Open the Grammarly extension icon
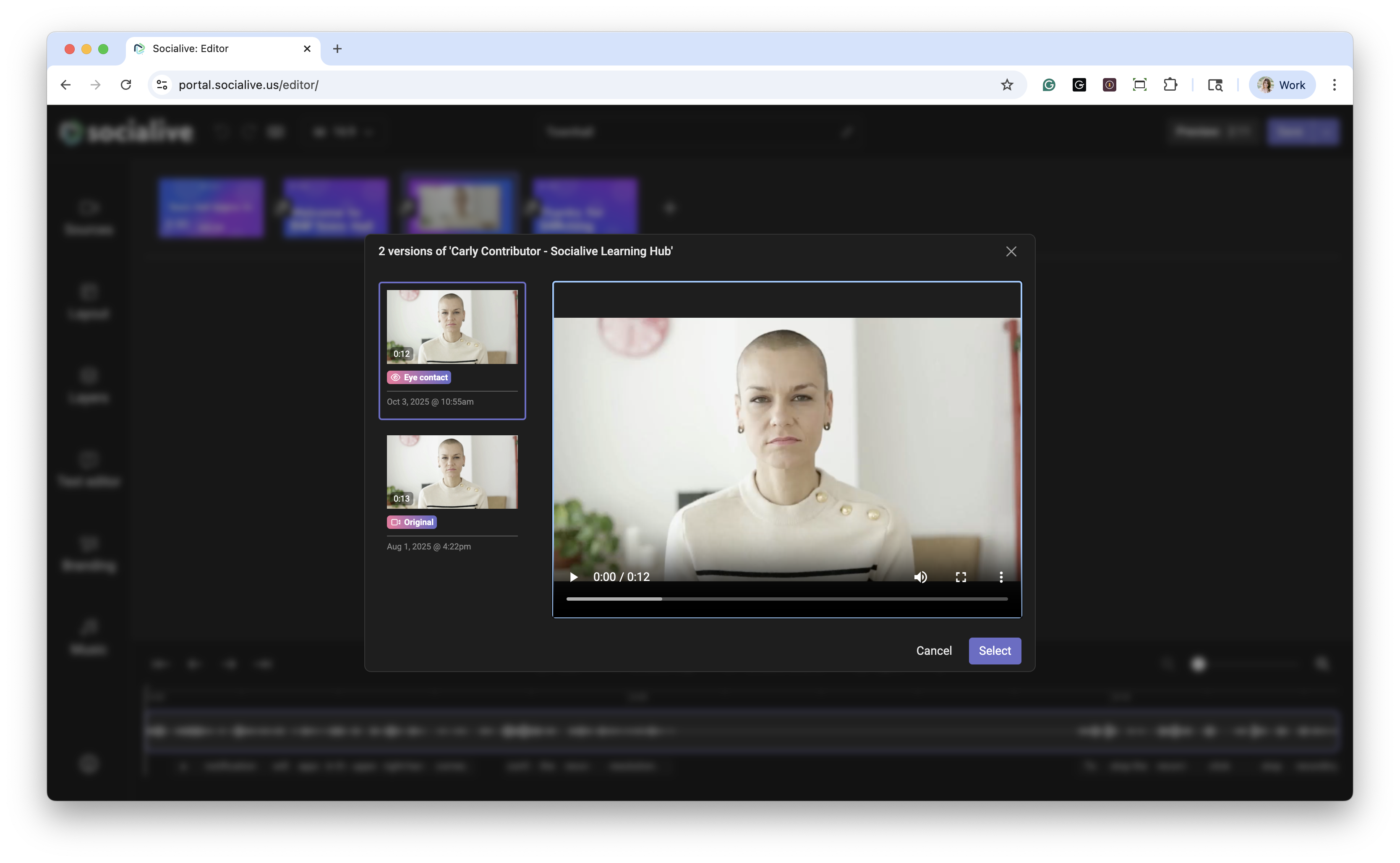 (1049, 85)
